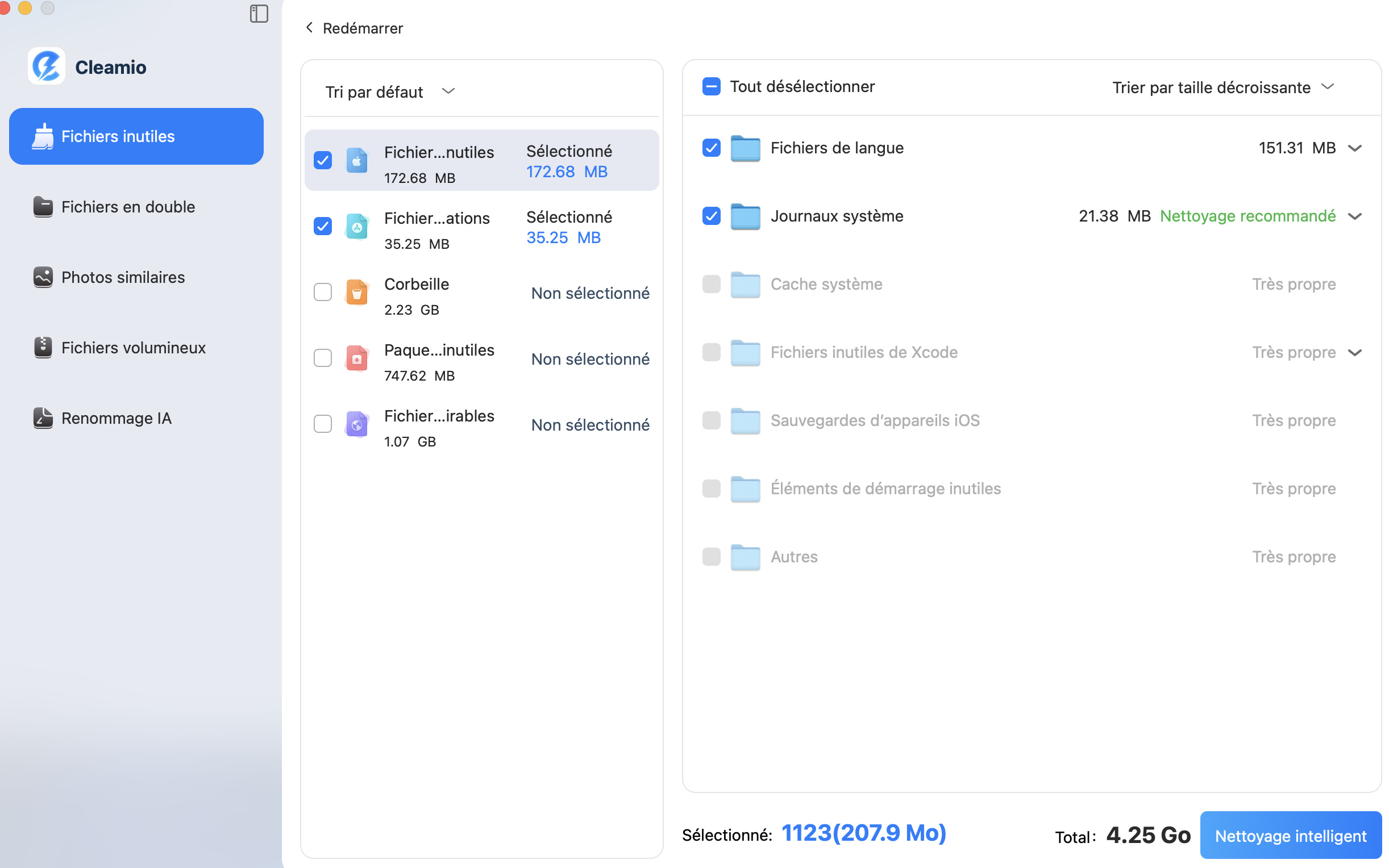Uncheck the Fichiers de langue checkbox
The width and height of the screenshot is (1389, 868).
click(x=711, y=148)
